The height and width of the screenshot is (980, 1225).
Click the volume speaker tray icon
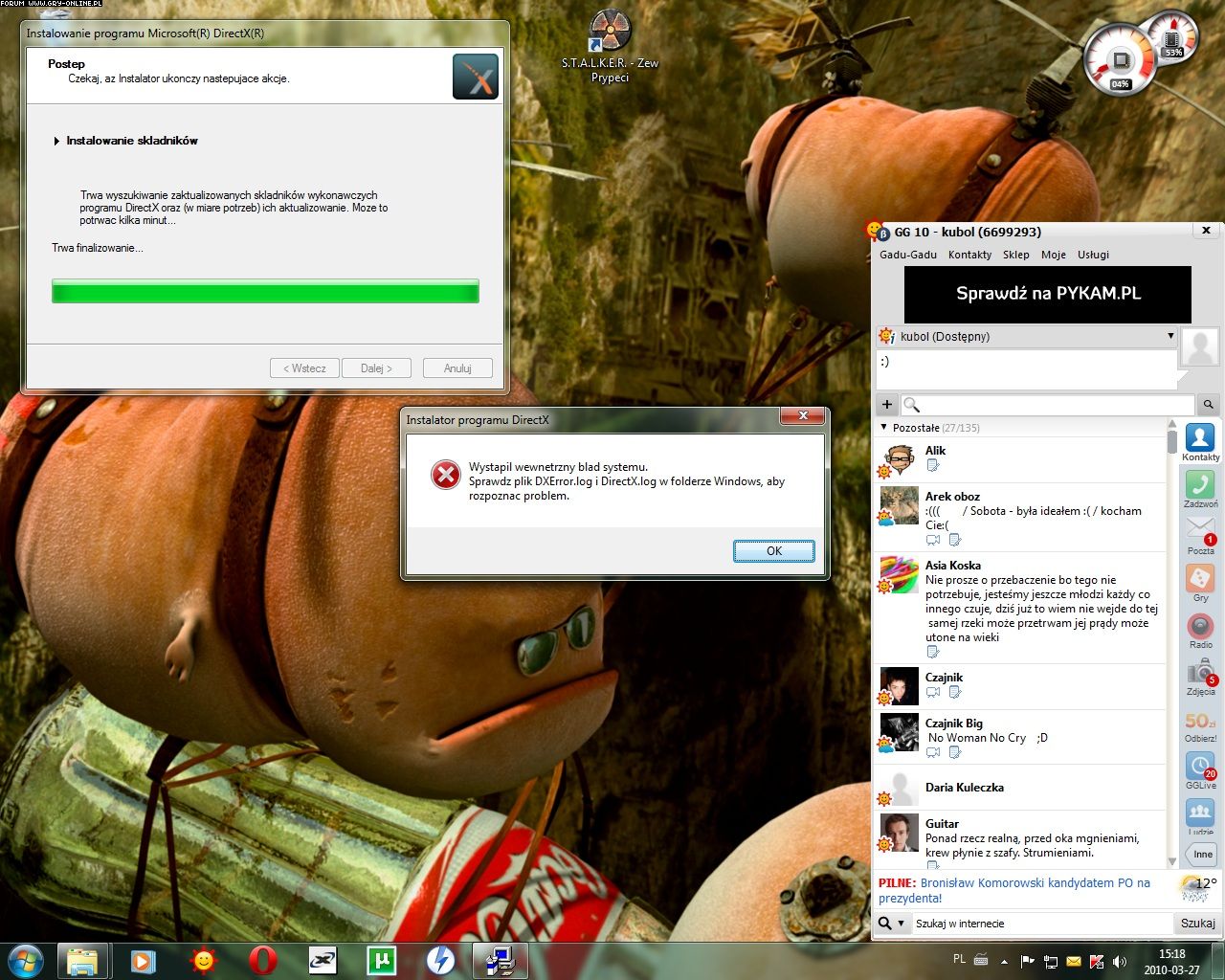(x=1119, y=961)
